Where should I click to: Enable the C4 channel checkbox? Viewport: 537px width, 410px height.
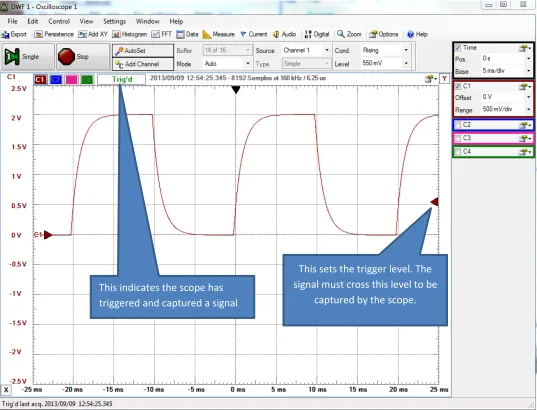tap(458, 152)
